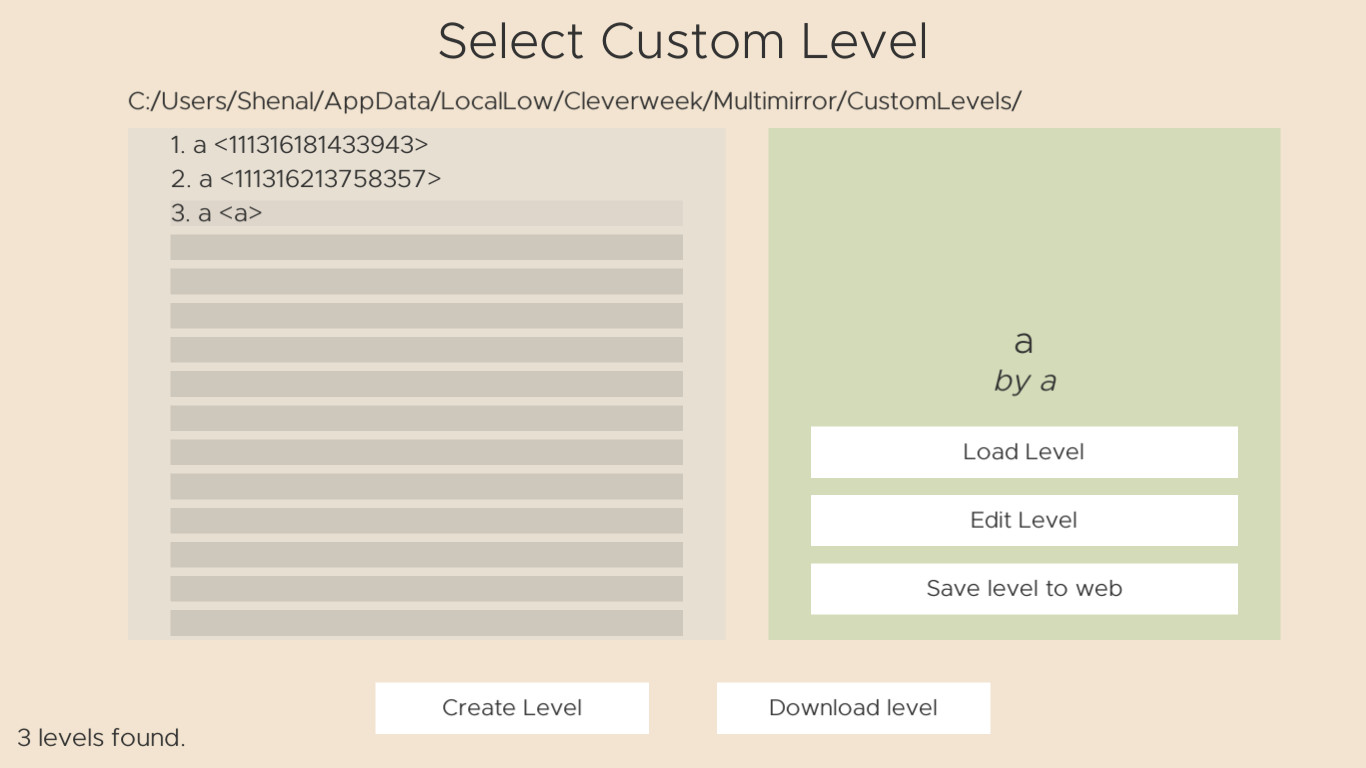Screen dimensions: 1366x768
Task: Click the Select Custom Level title
Action: [683, 41]
